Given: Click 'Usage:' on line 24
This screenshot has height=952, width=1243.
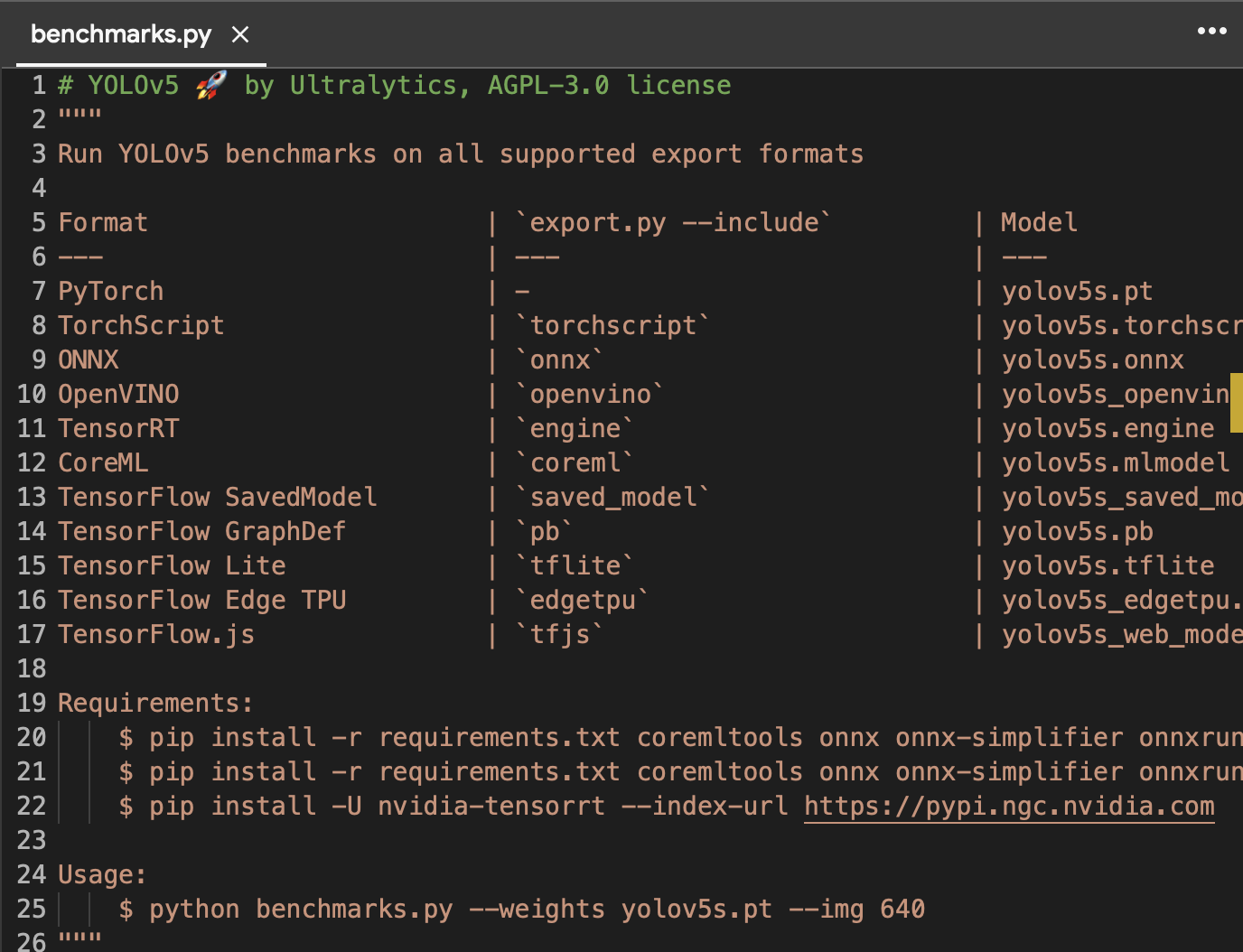Looking at the screenshot, I should pos(102,874).
